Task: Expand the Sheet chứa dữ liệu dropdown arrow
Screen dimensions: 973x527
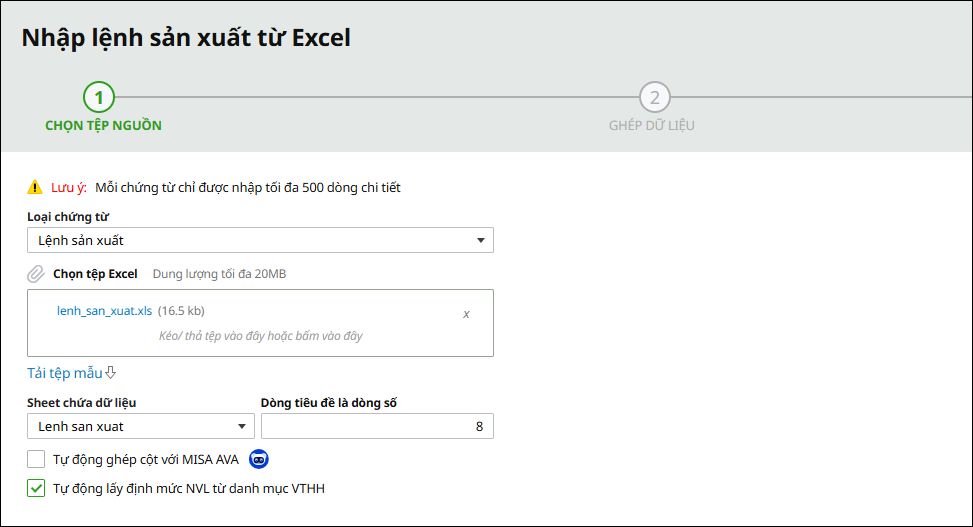Action: (x=241, y=426)
